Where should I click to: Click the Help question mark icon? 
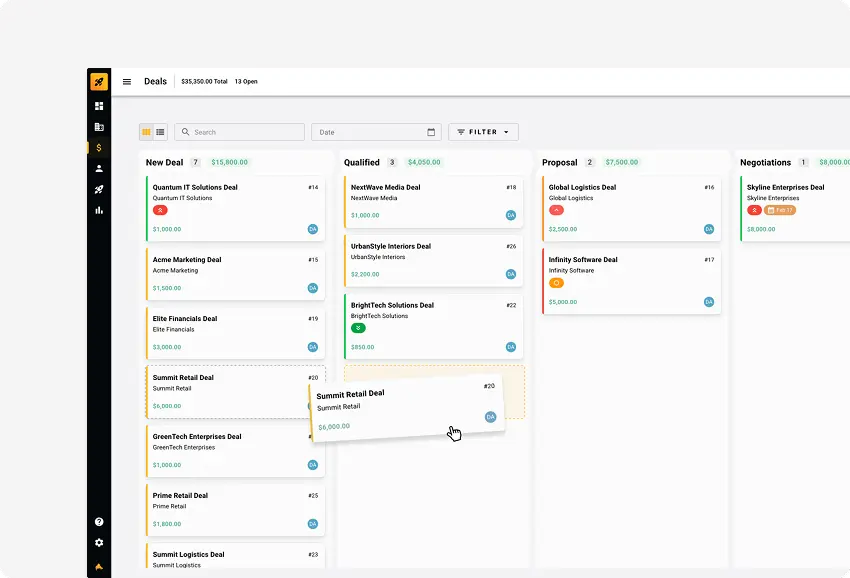(99, 522)
